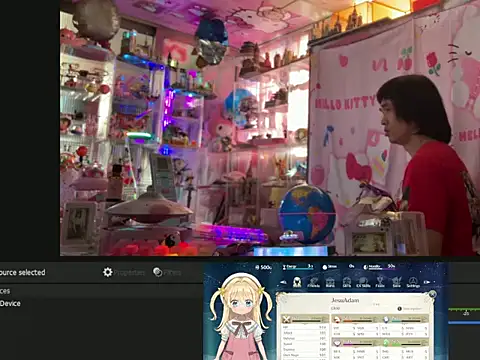This screenshot has height=360, width=480.
Task: Click the JesuAdam character name
Action: [x=345, y=300]
